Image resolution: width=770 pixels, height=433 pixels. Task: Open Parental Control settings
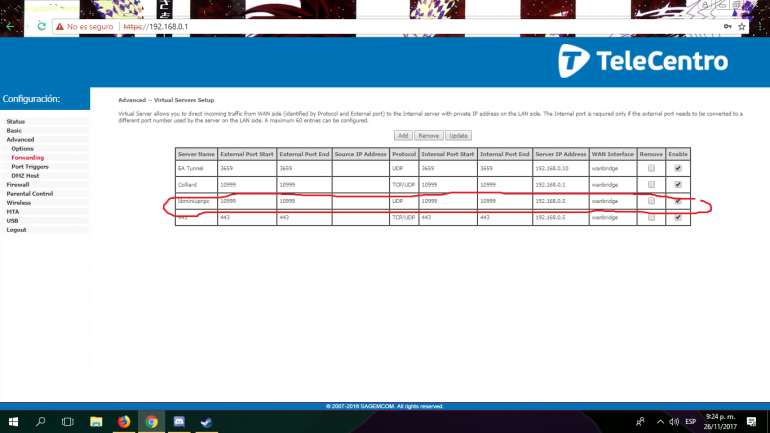pos(29,194)
